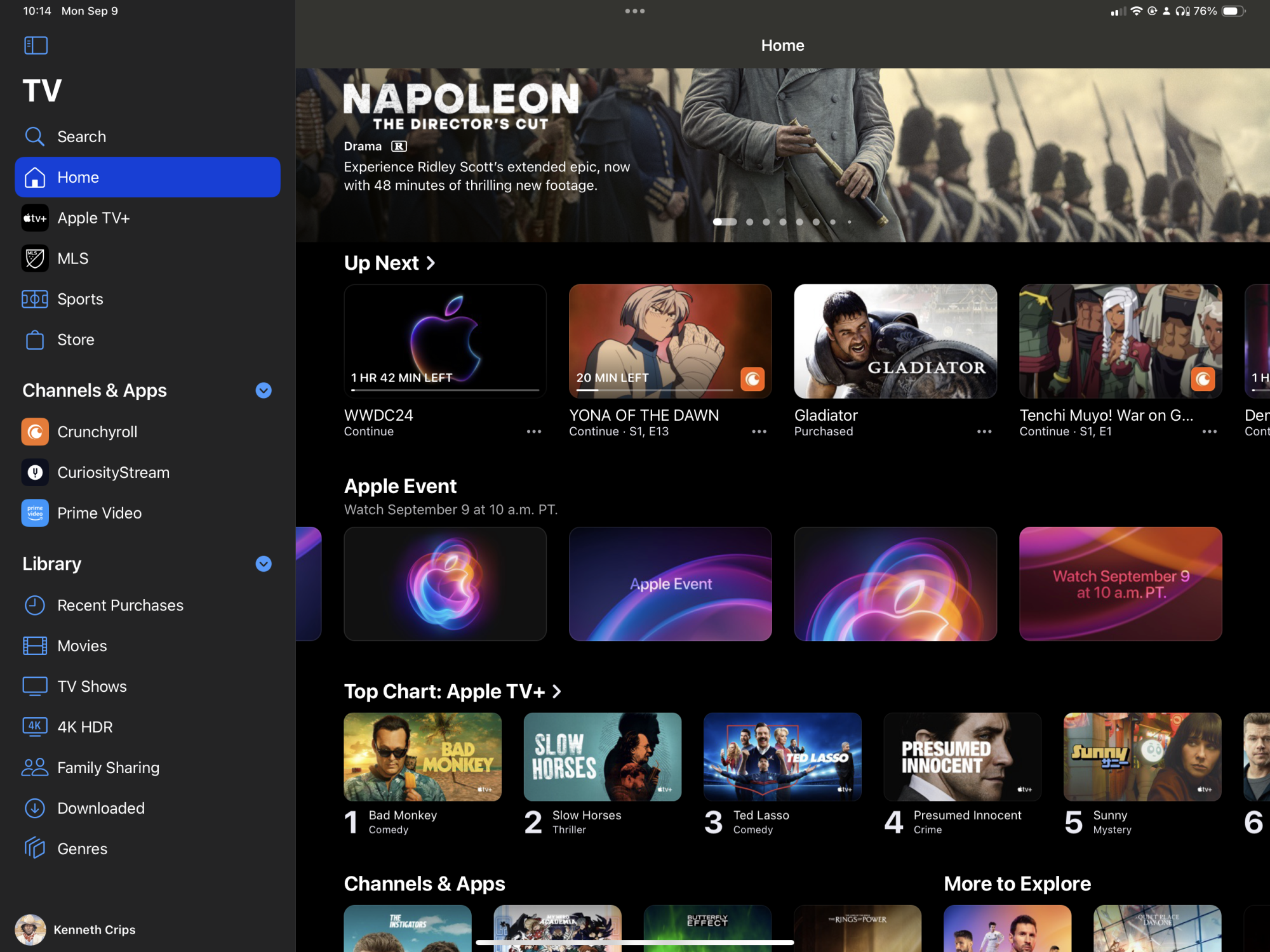Toggle the sidebar panel icon
Screen dimensions: 1270x952
click(36, 45)
